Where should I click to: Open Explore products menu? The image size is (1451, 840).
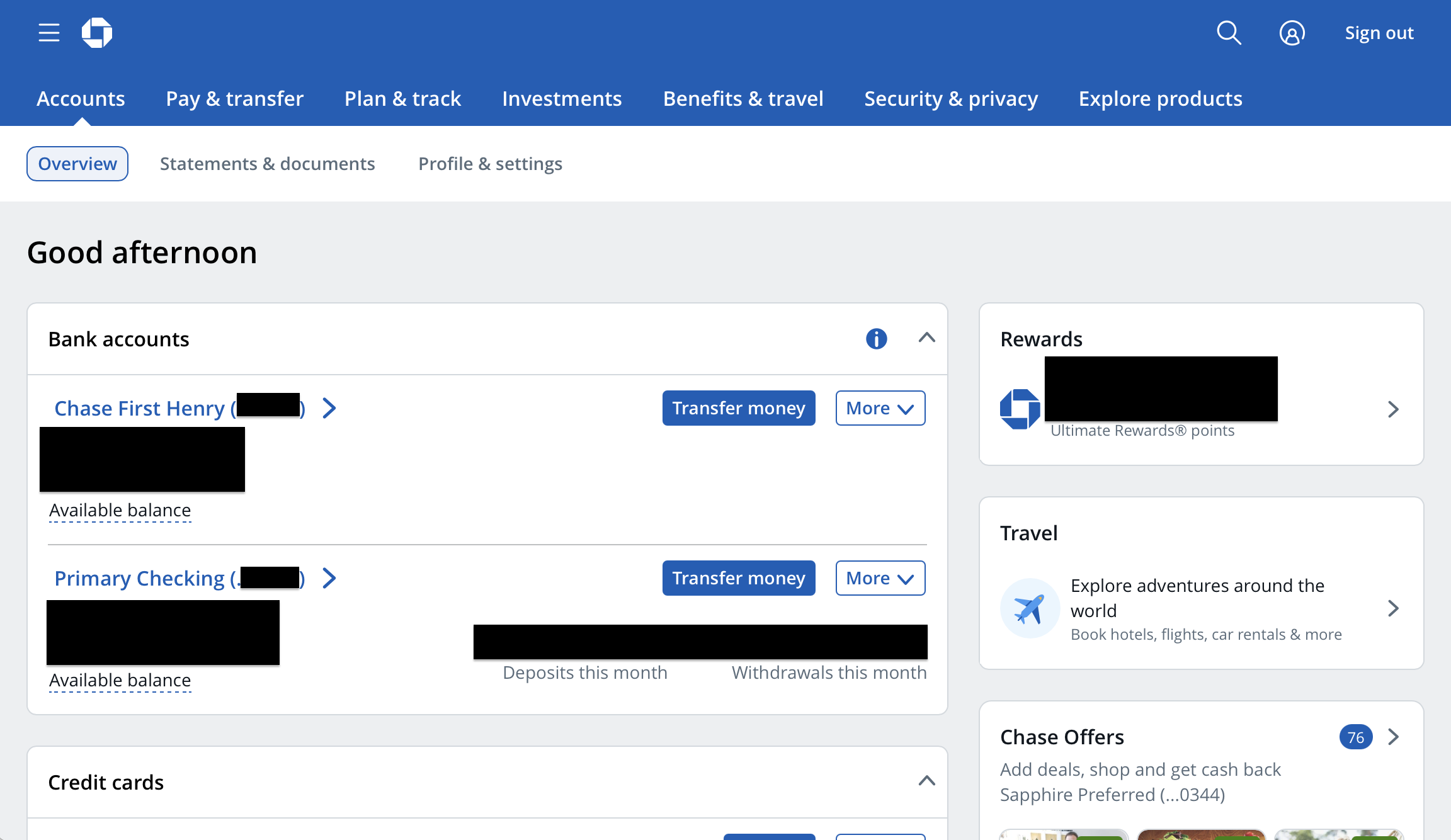click(1161, 98)
